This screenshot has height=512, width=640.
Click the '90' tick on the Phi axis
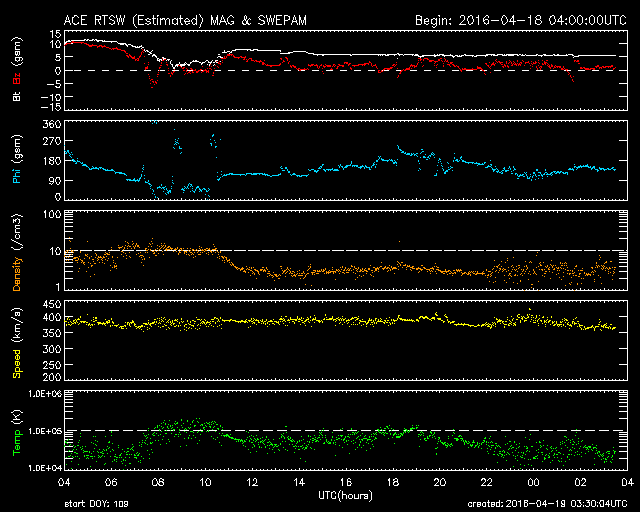(x=55, y=180)
